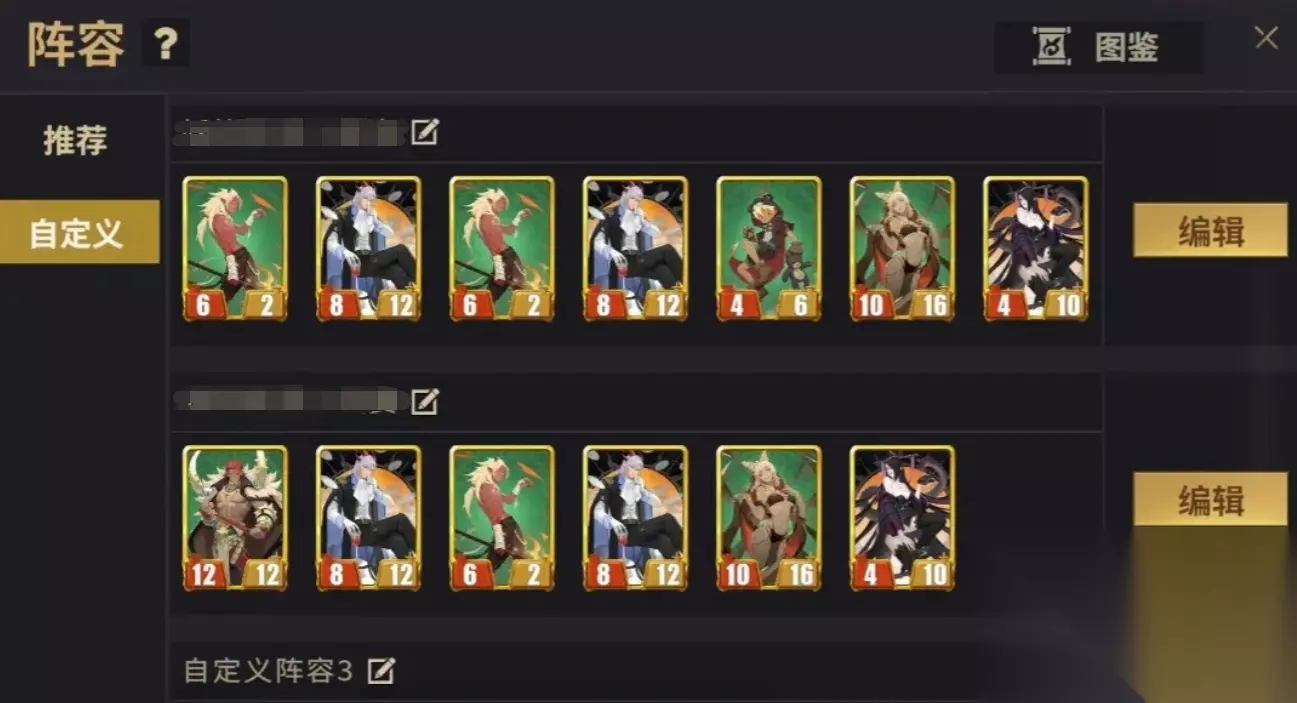Select first card in first lineup (6/2)
1297x703 pixels.
(235, 249)
